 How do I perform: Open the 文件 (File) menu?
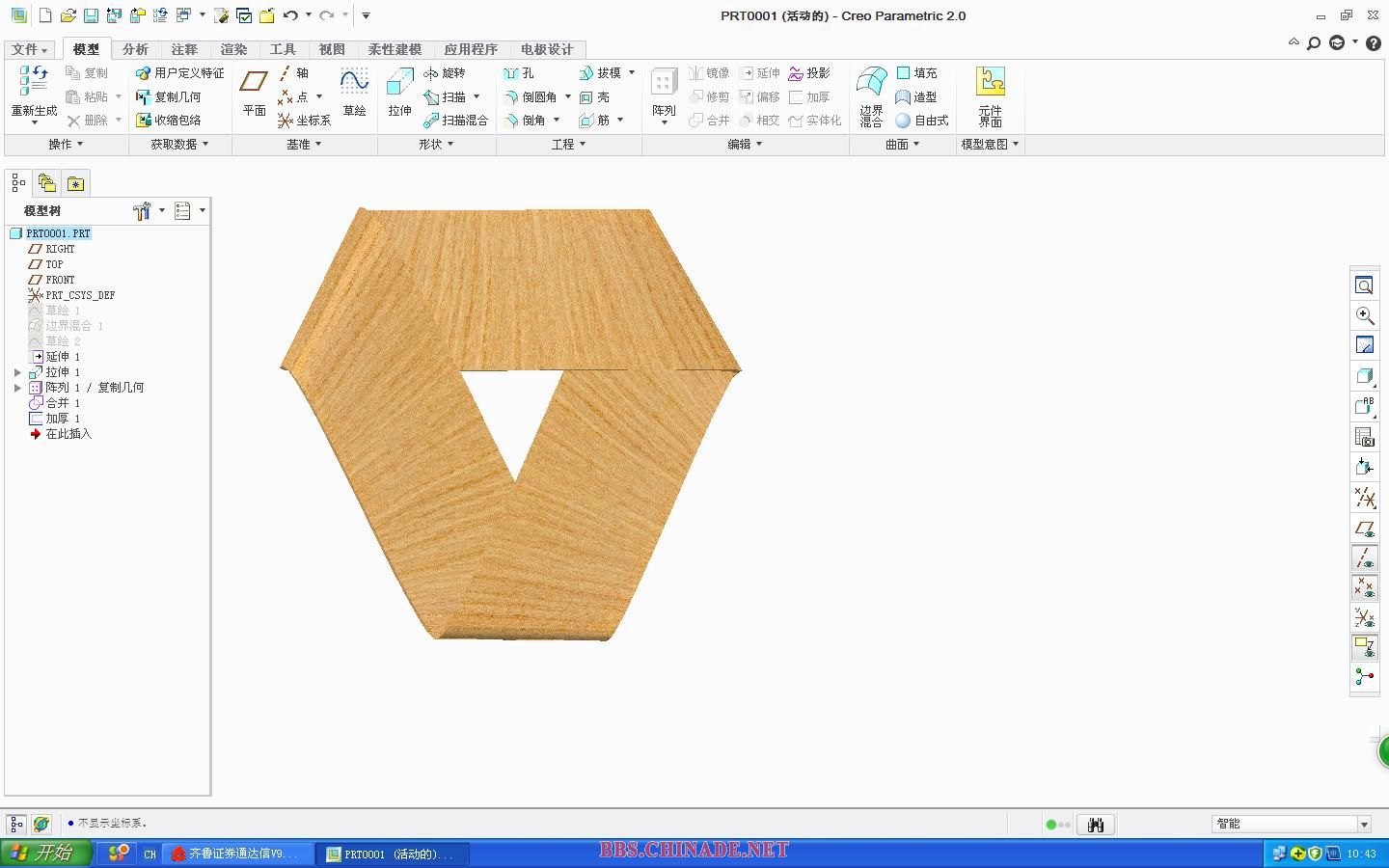point(29,49)
